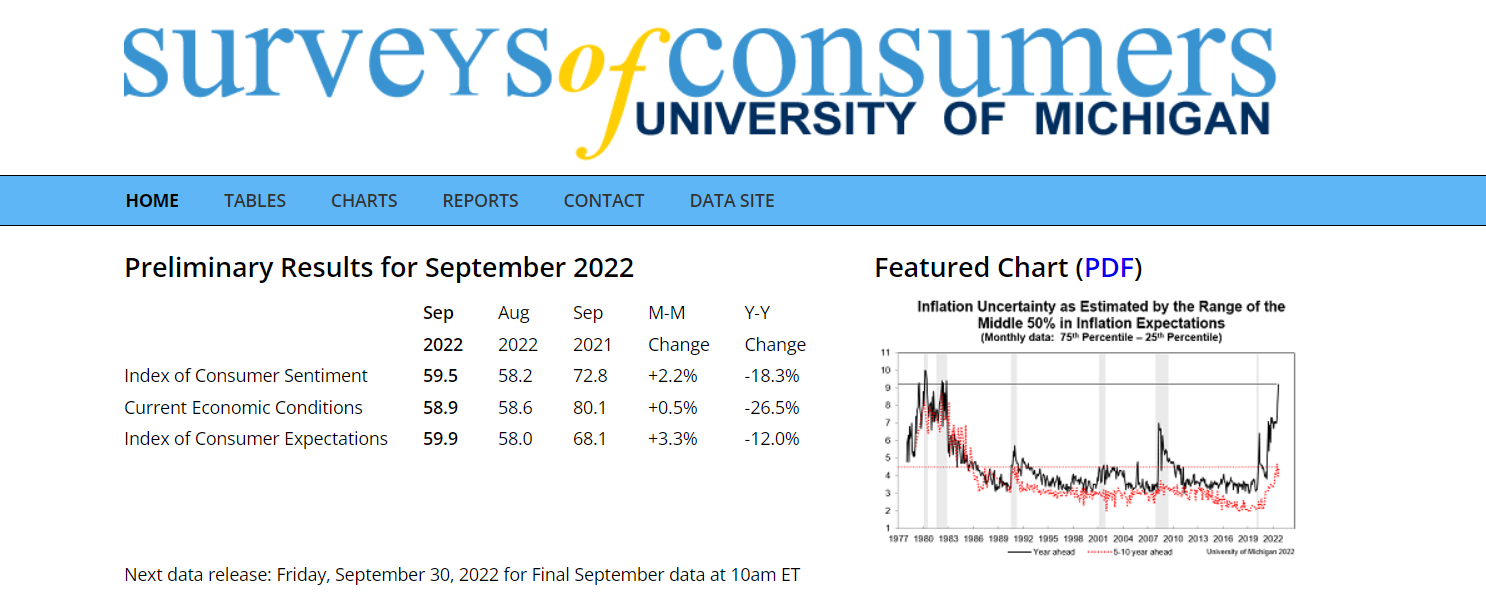Click the Featured Chart heading text

point(970,268)
